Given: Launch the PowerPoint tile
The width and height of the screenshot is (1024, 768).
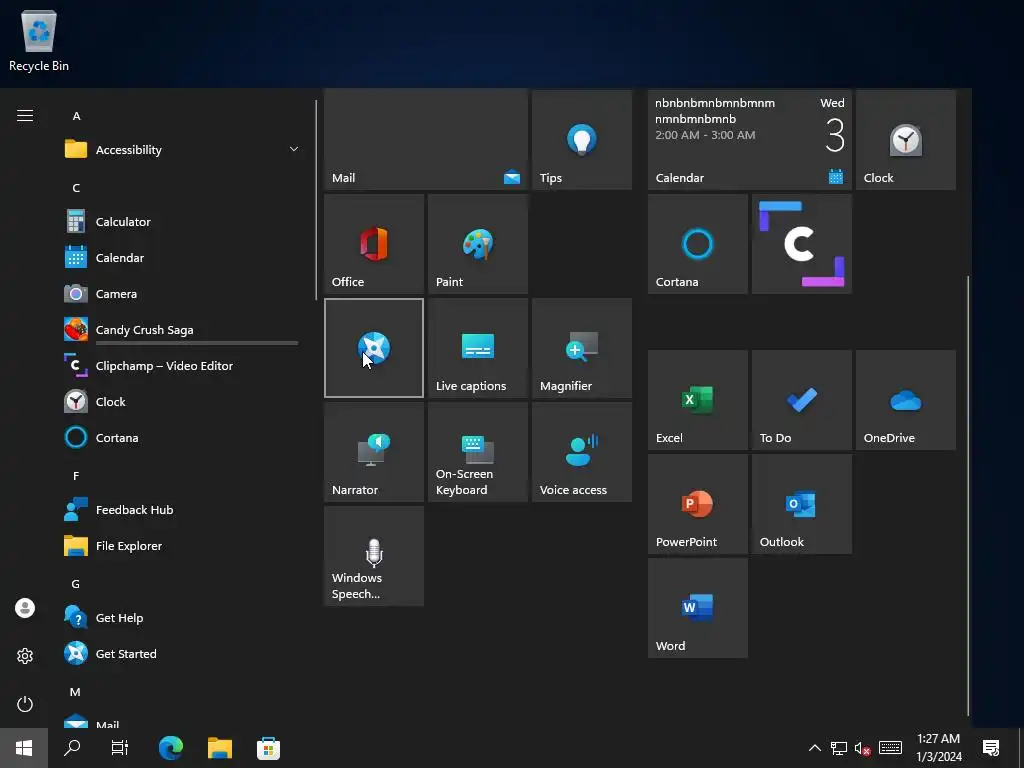Looking at the screenshot, I should point(697,504).
